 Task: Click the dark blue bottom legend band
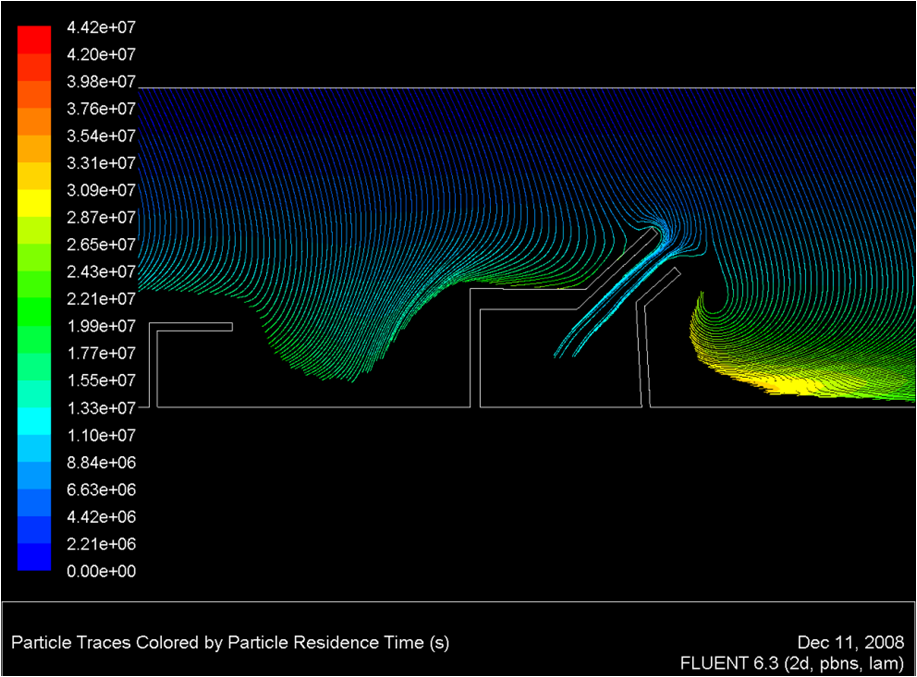[34, 557]
